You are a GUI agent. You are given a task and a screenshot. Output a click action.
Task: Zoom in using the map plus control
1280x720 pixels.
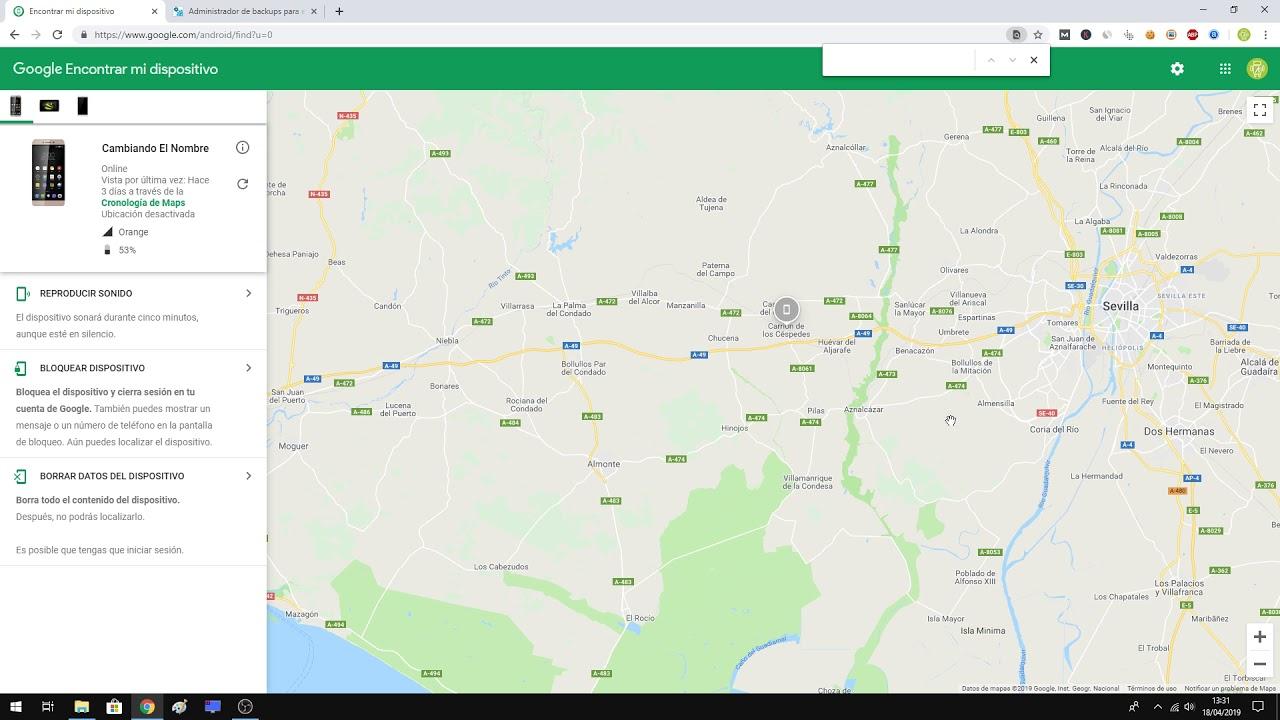[x=1259, y=636]
